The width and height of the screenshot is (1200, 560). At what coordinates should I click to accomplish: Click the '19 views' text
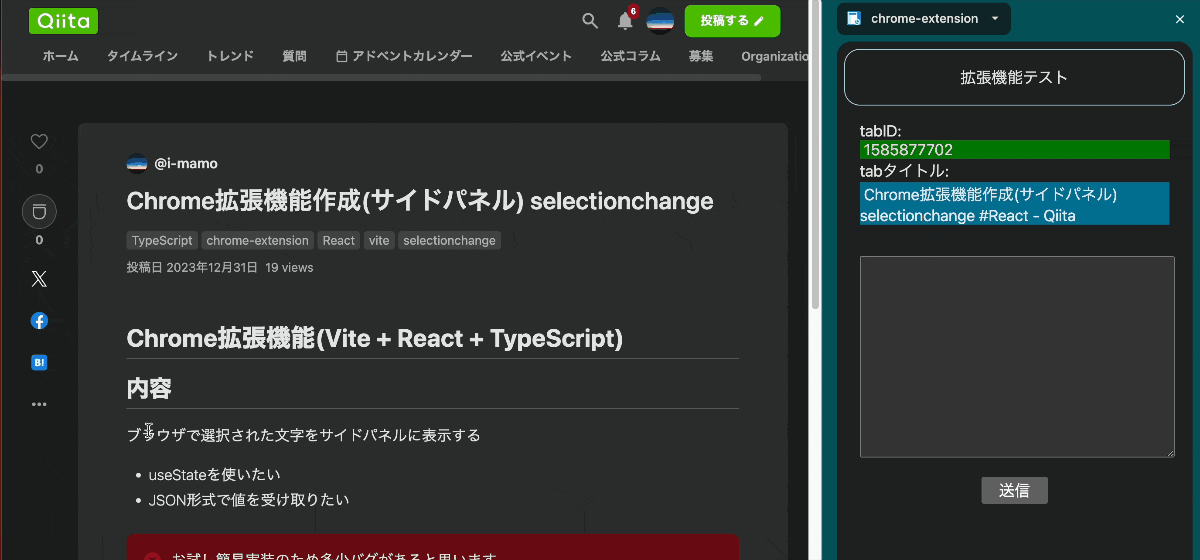(289, 268)
